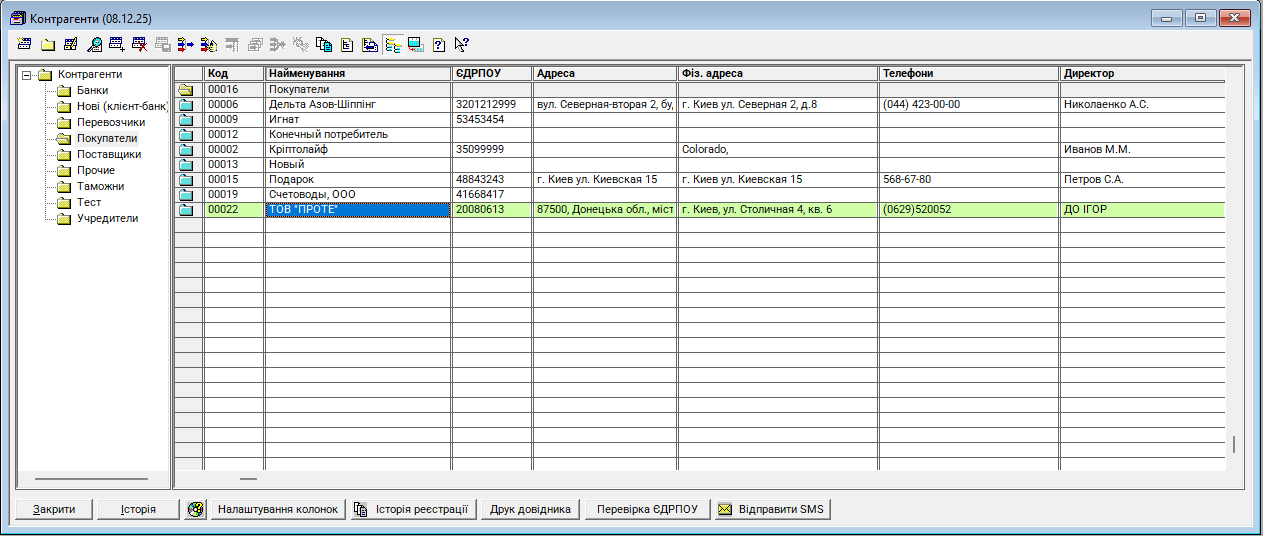Toggle the tree view toolbar icon
This screenshot has height=536, width=1263.
[393, 44]
